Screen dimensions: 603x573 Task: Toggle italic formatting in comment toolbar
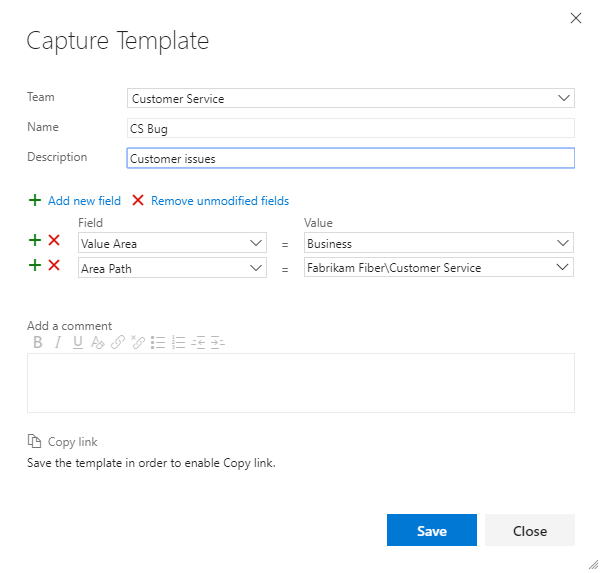[58, 342]
